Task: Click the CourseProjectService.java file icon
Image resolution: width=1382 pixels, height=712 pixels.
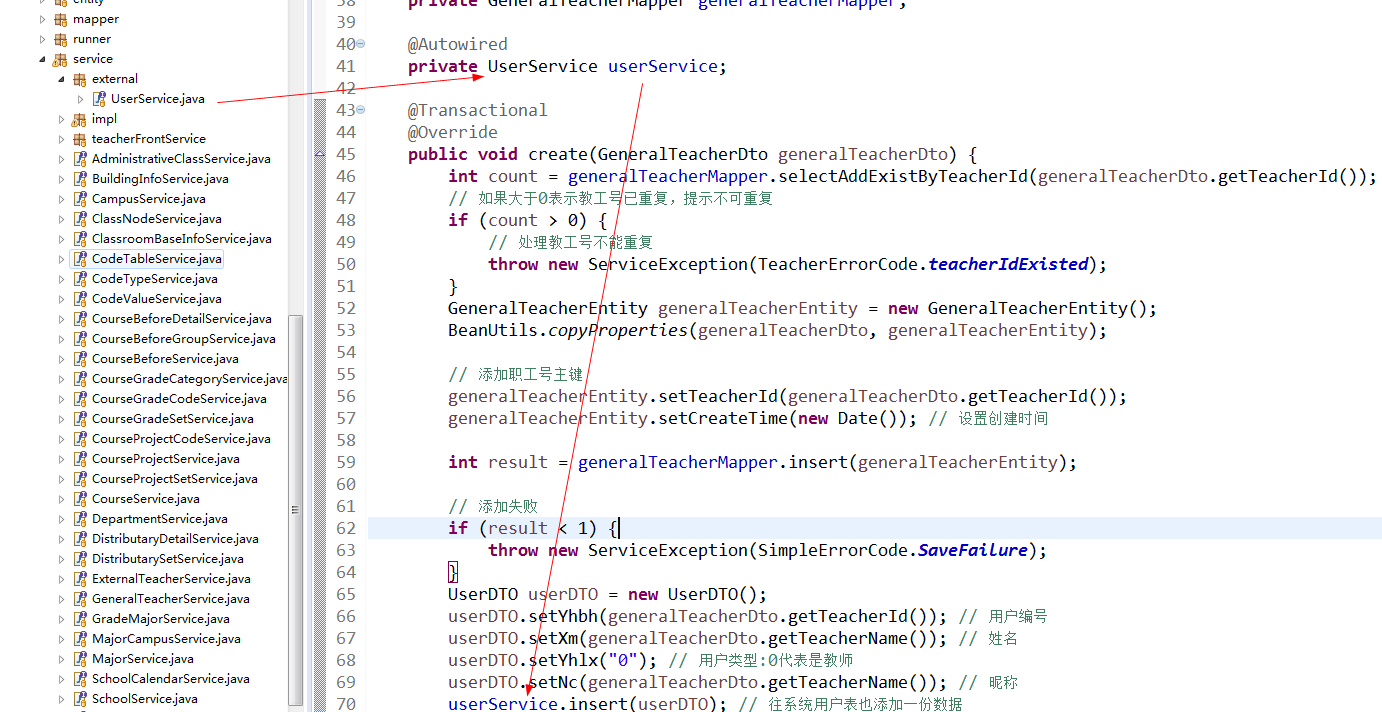Action: coord(80,459)
